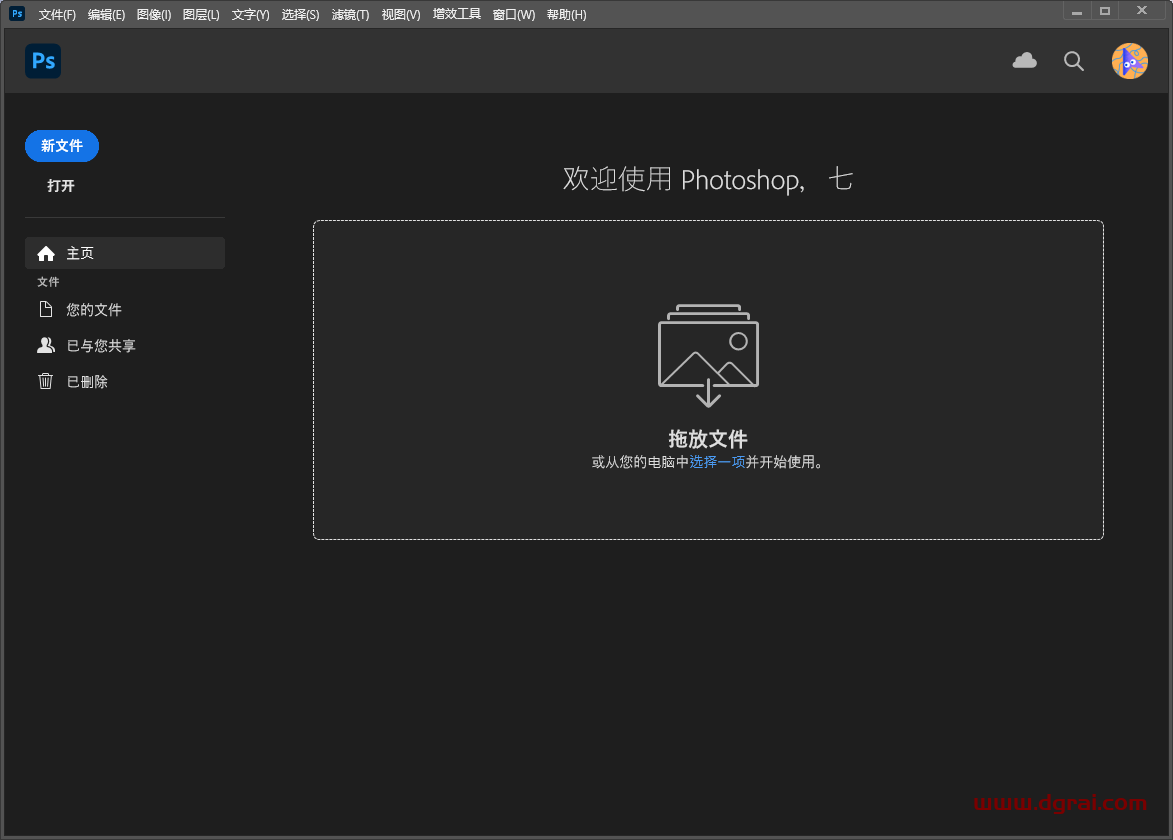The image size is (1173, 840).
Task: Click the 已与您共享 people icon
Action: 46,345
